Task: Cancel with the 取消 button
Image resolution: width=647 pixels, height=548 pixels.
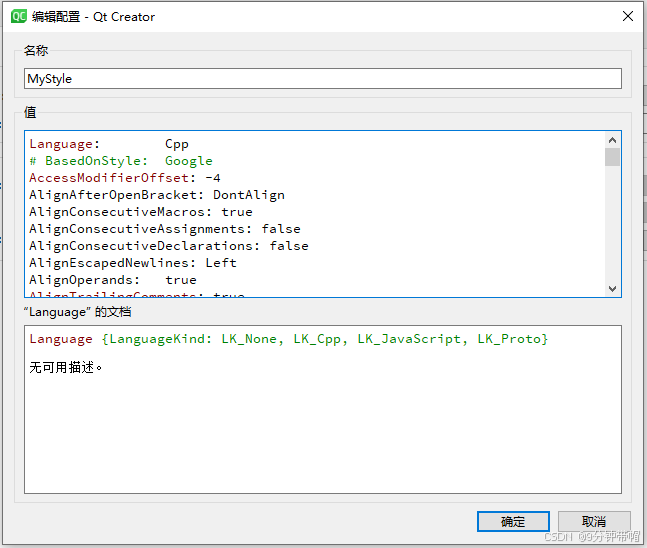Action: (x=594, y=522)
